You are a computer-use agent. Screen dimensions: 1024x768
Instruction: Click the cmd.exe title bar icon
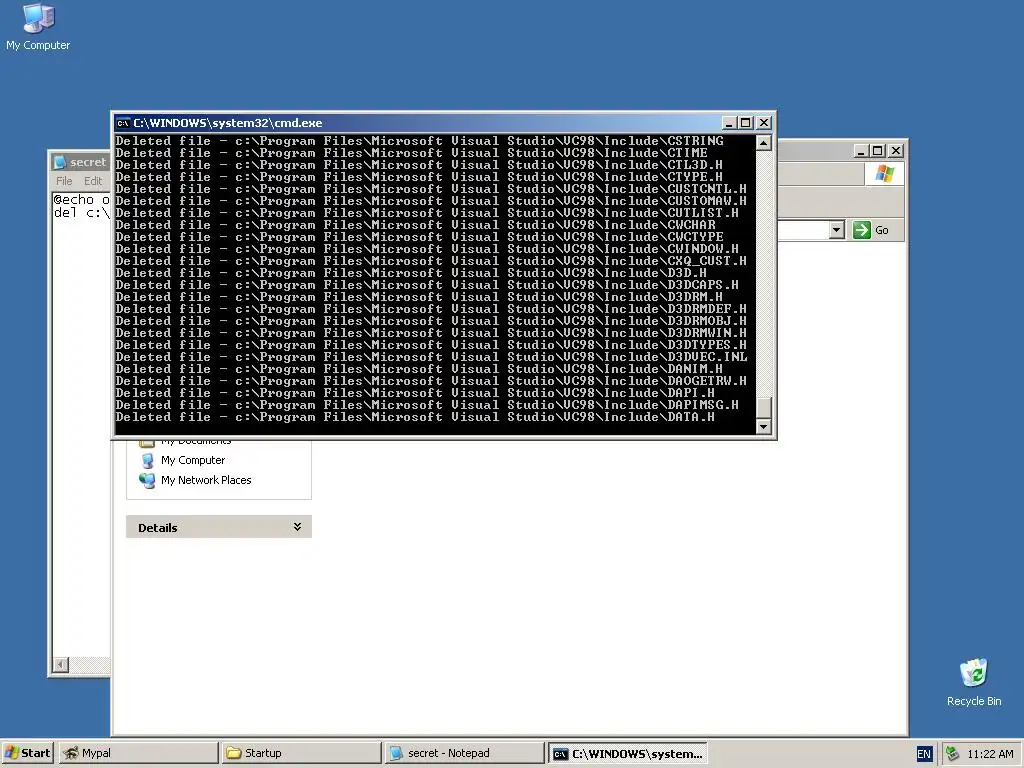tap(123, 123)
